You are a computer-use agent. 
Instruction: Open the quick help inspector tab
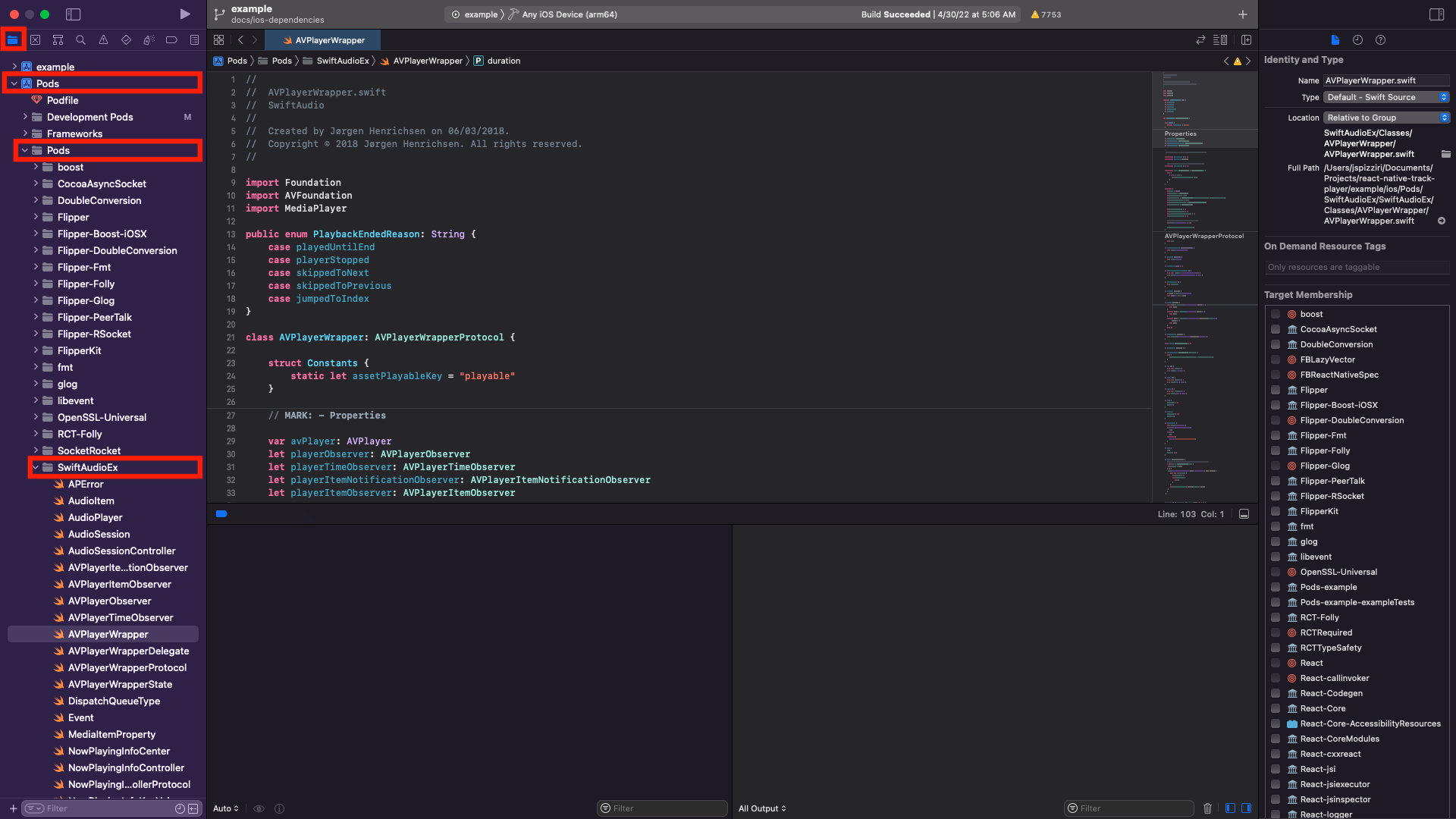click(1381, 40)
